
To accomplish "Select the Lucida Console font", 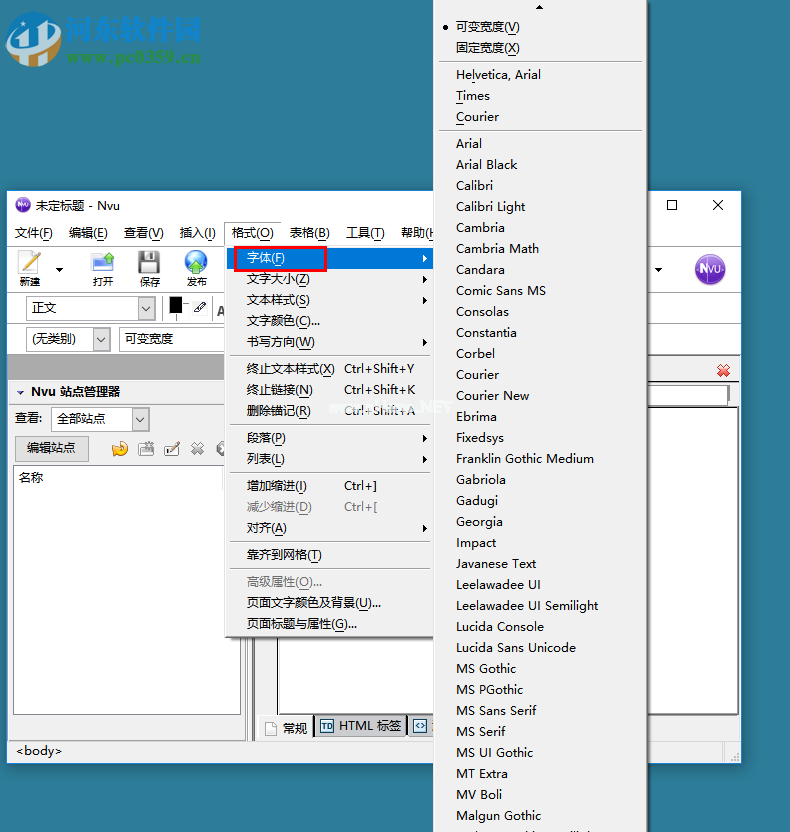I will pyautogui.click(x=540, y=627).
